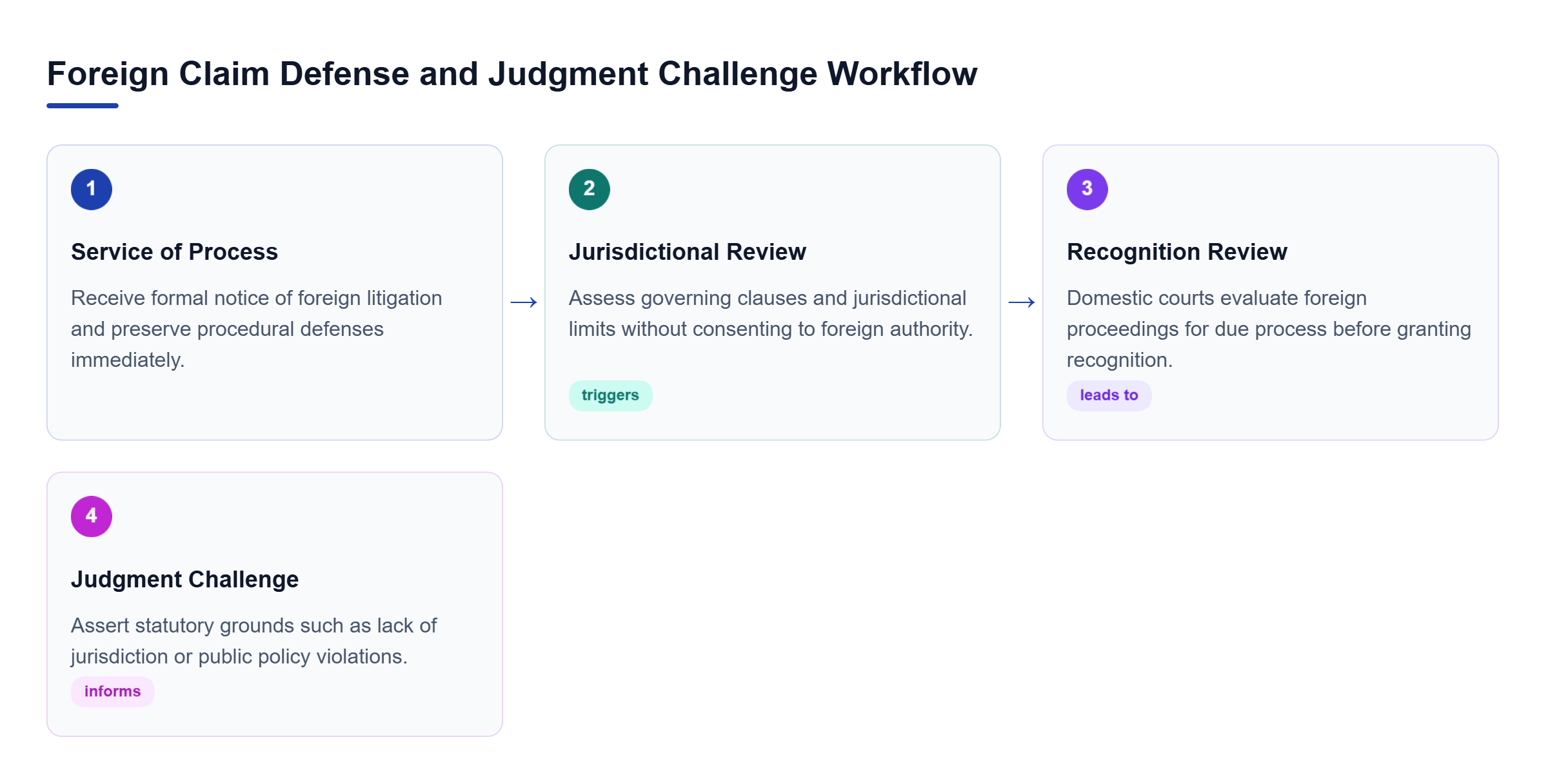Select the 'leads to' tag

[x=1109, y=395]
